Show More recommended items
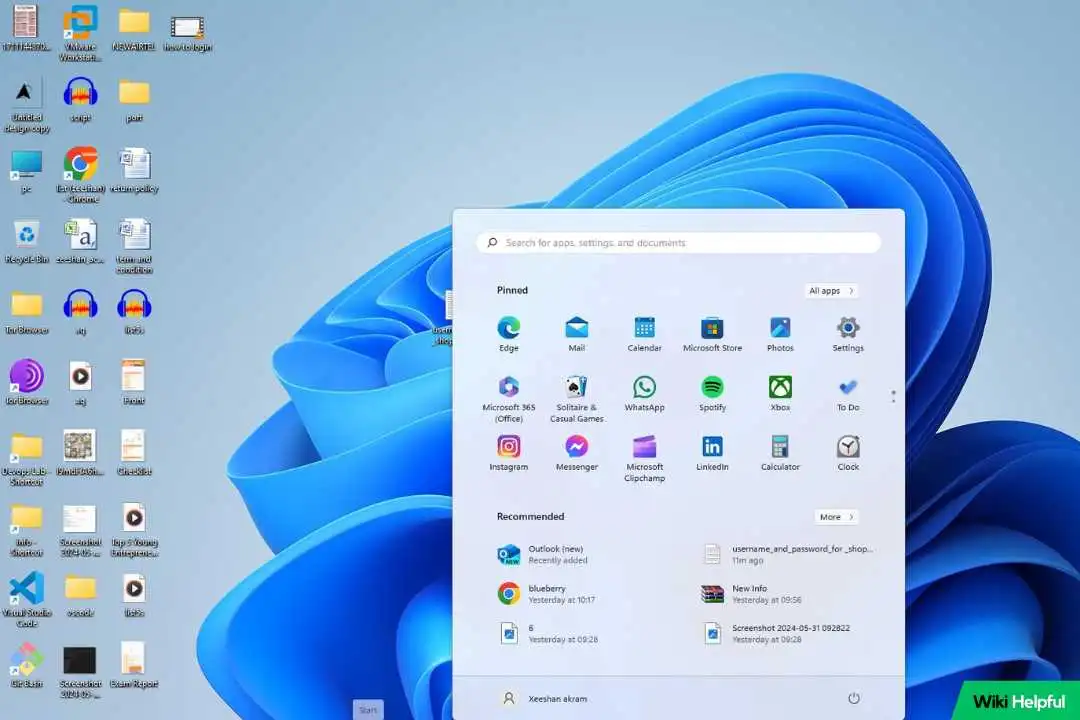The height and width of the screenshot is (720, 1080). click(836, 517)
